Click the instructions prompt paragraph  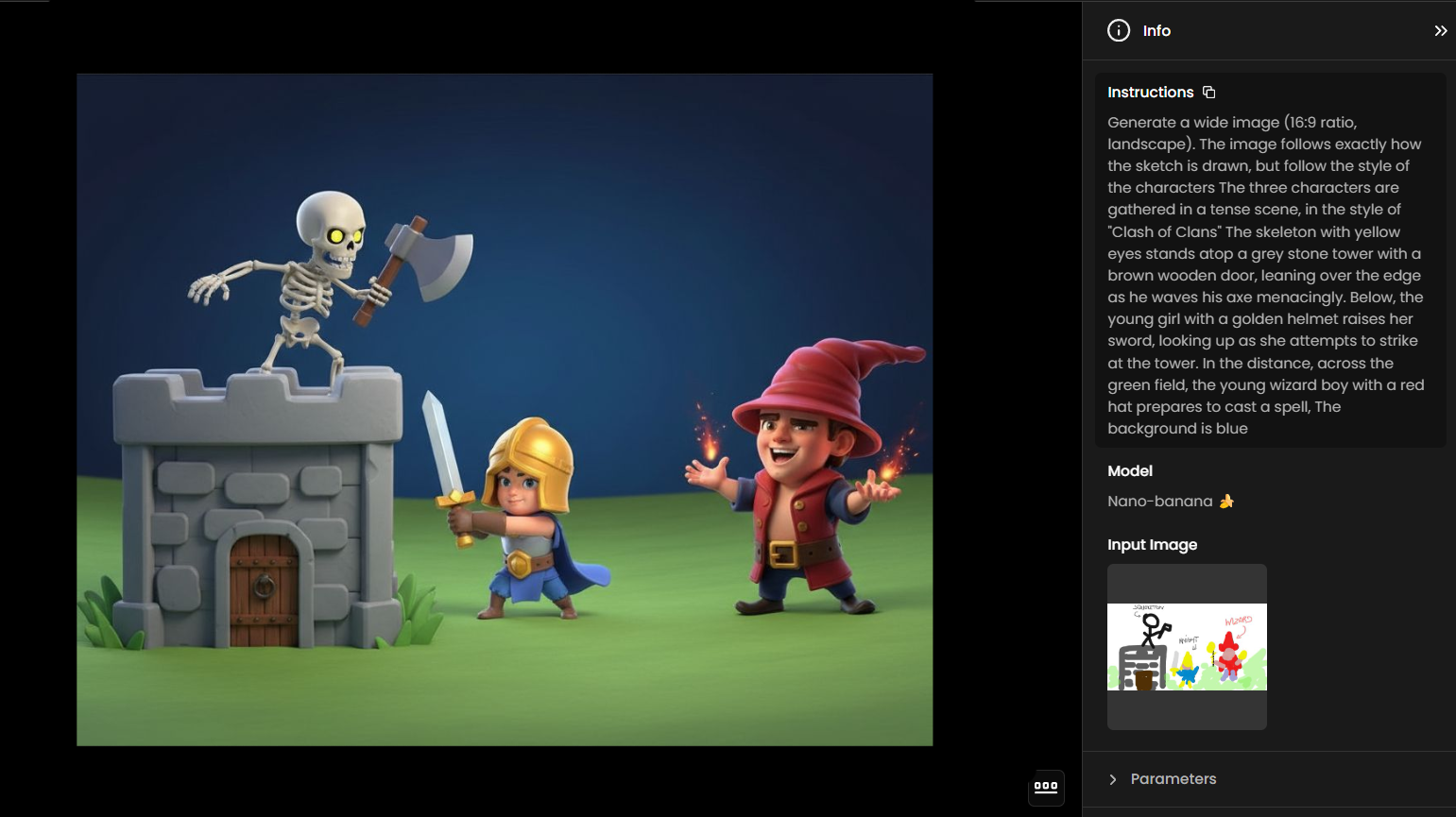[1266, 275]
